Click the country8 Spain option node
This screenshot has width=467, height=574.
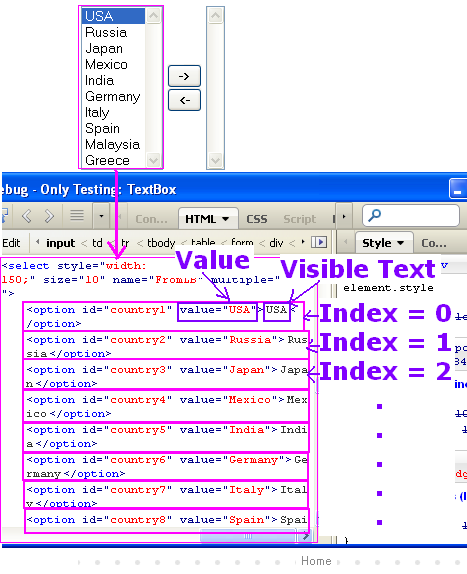[x=167, y=520]
